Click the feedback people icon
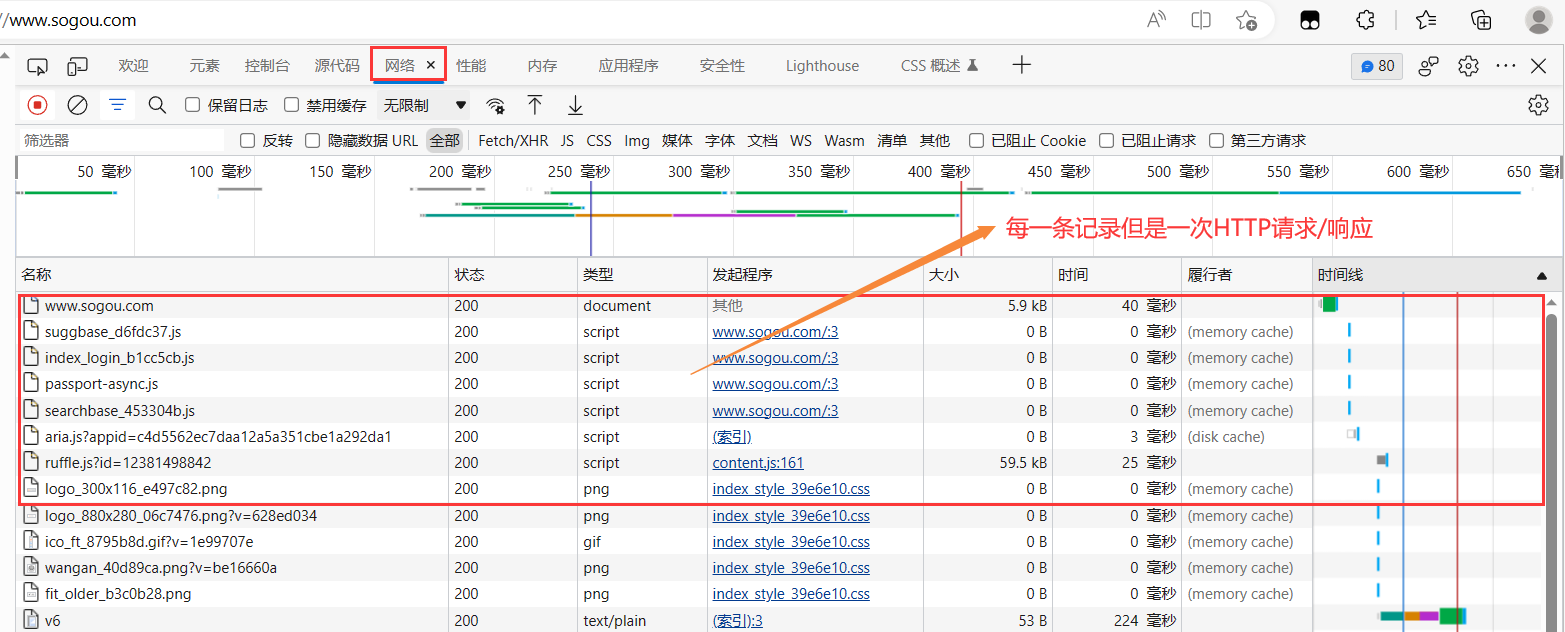 click(x=1429, y=66)
